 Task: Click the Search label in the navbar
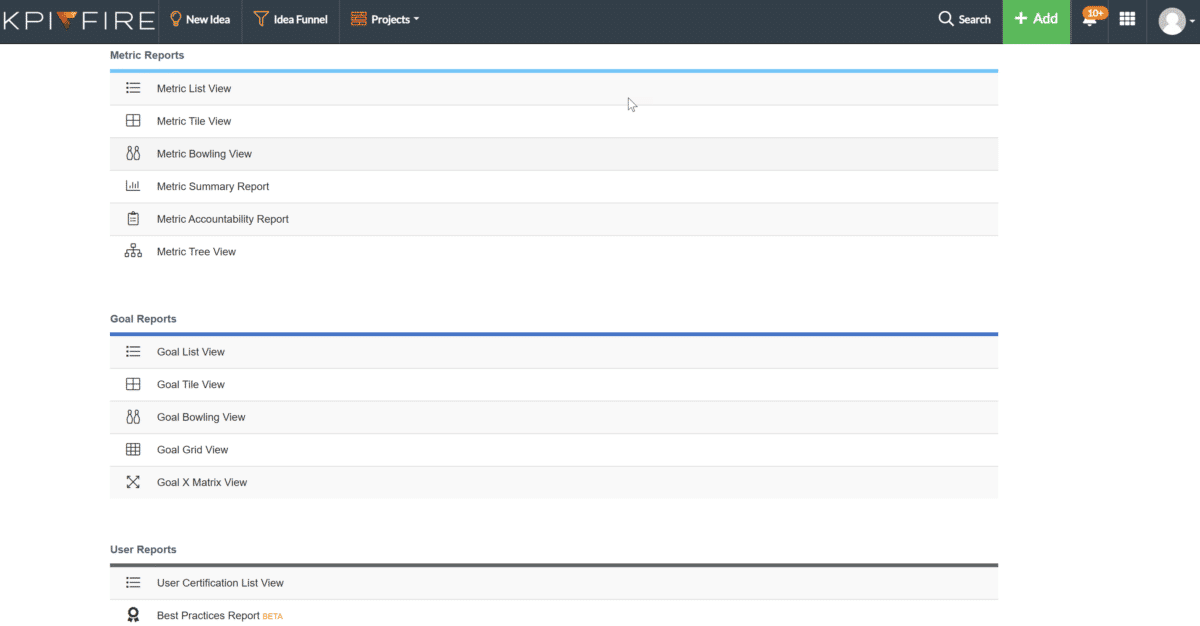[x=974, y=20]
